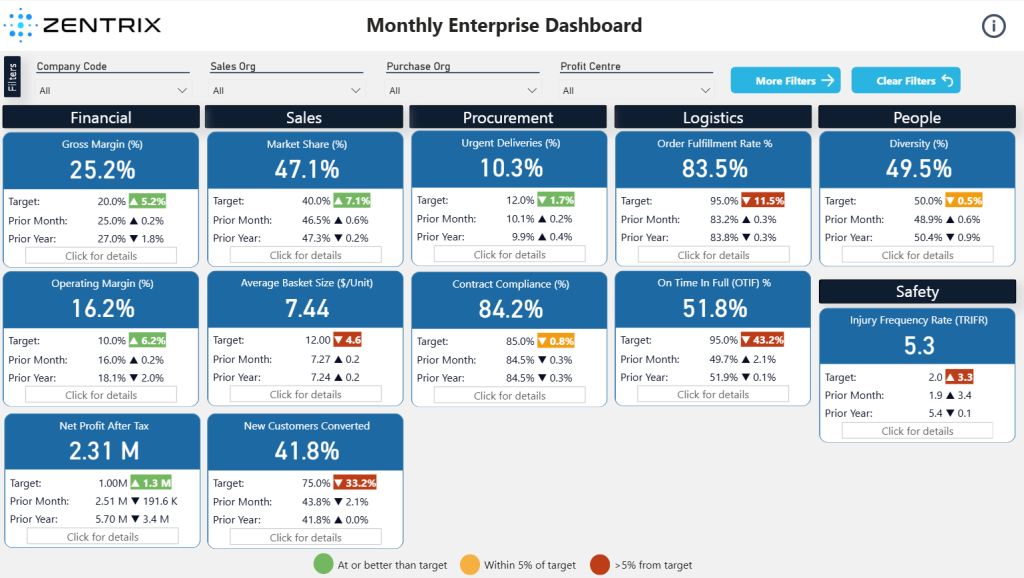Expand the vertical Filters side tab

click(x=12, y=77)
